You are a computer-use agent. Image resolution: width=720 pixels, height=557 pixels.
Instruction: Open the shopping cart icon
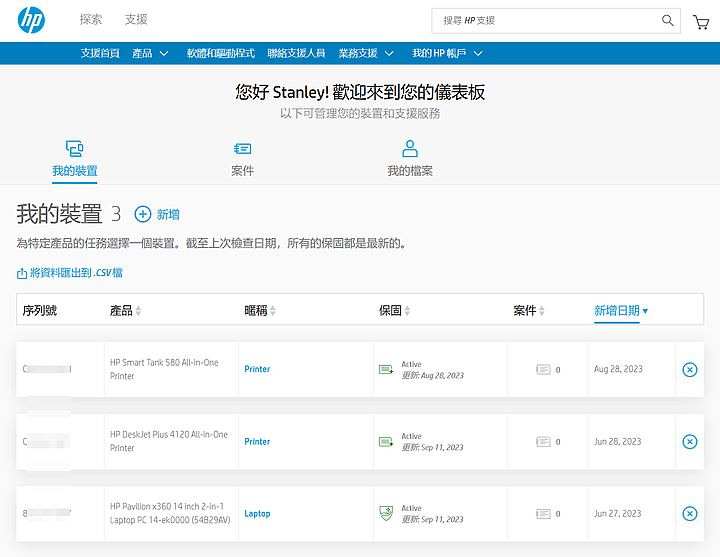pos(701,22)
